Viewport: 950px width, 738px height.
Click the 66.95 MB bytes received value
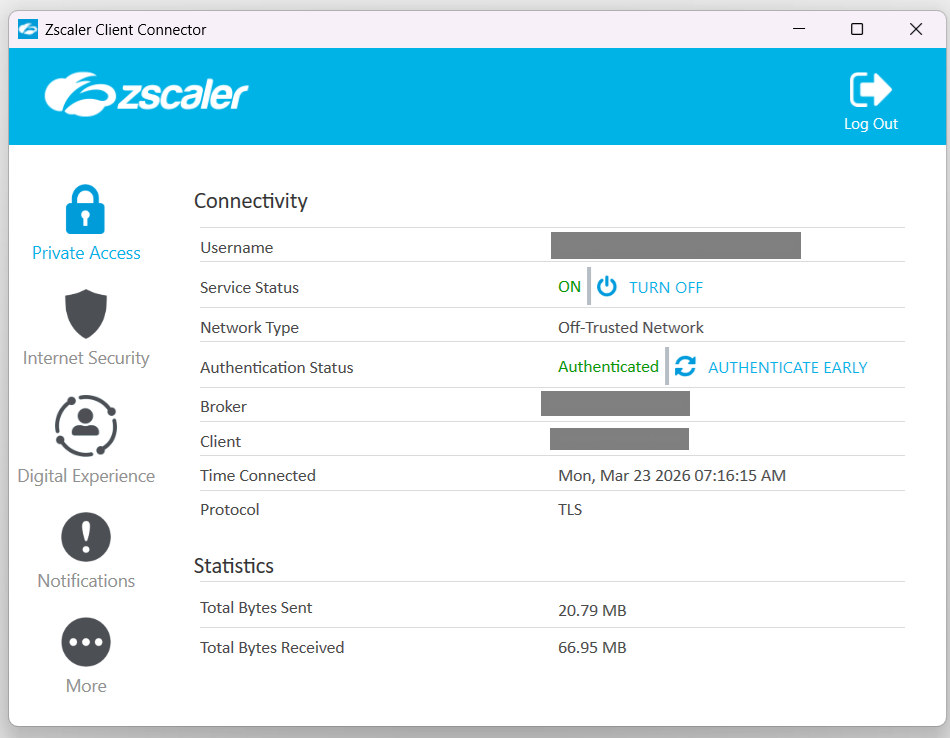[x=592, y=648]
